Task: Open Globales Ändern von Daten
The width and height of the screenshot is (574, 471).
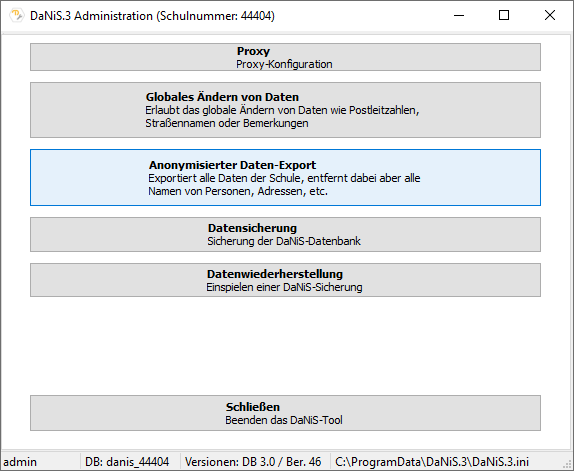Action: point(285,110)
